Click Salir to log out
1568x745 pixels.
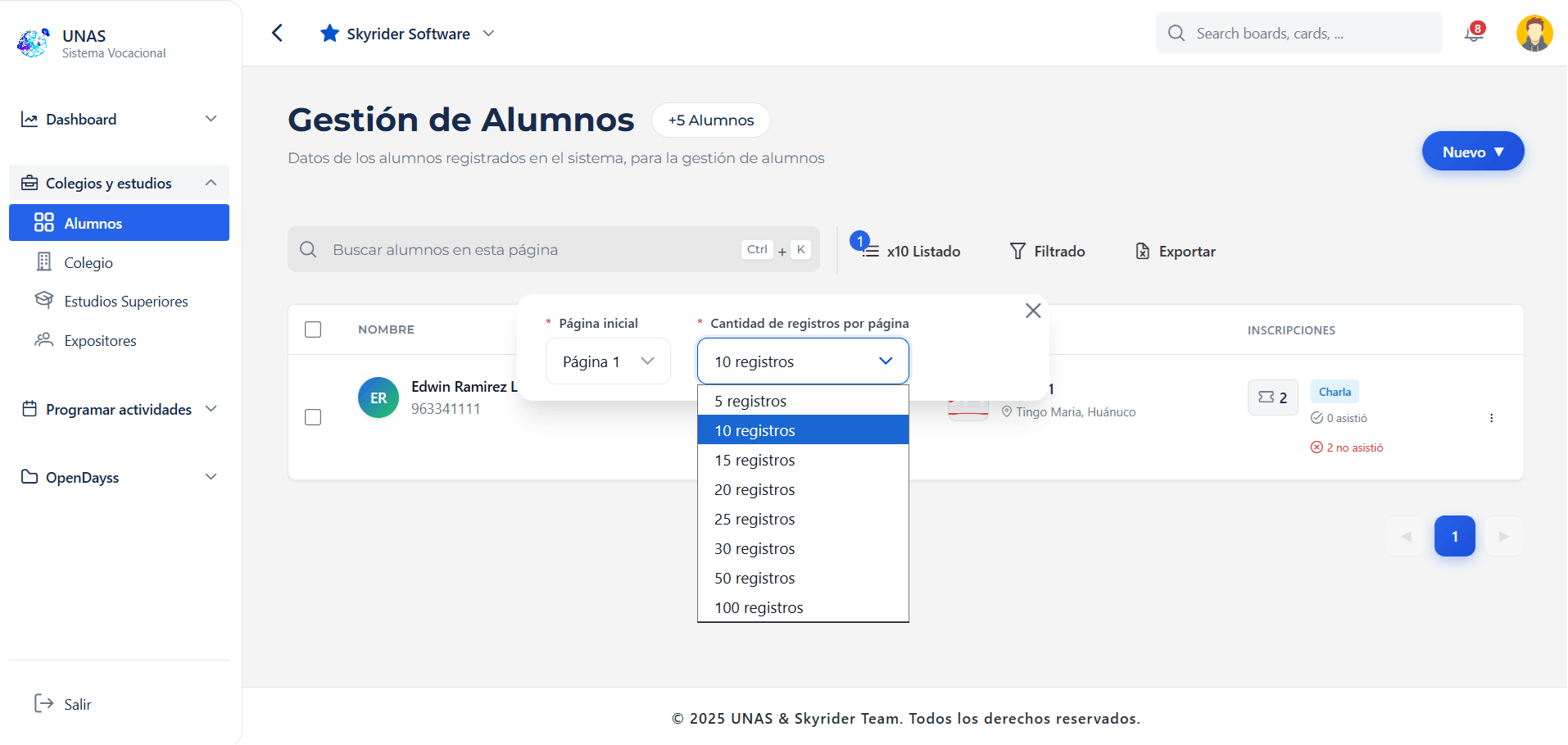click(77, 704)
